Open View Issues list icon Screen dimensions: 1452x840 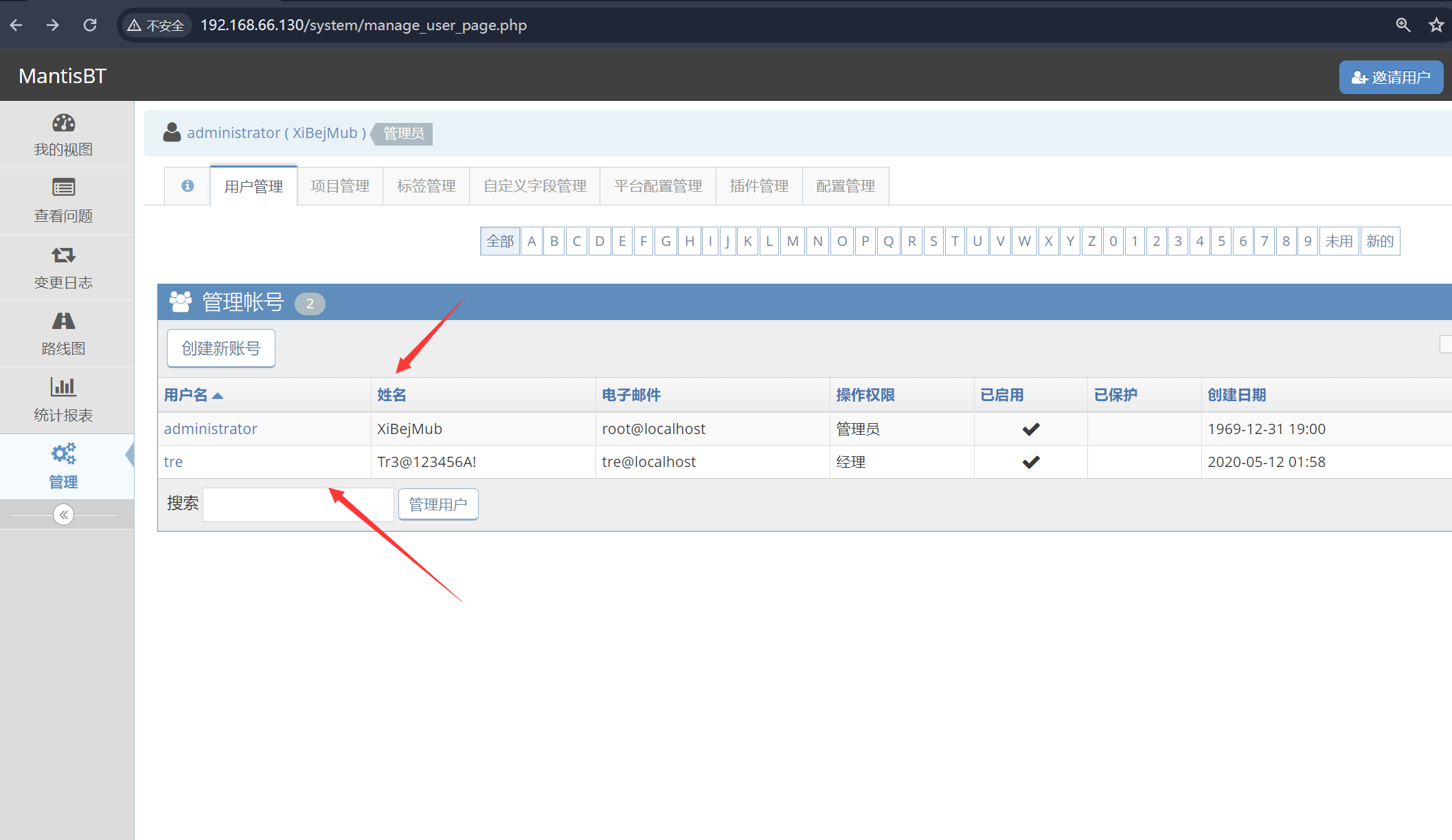(63, 188)
